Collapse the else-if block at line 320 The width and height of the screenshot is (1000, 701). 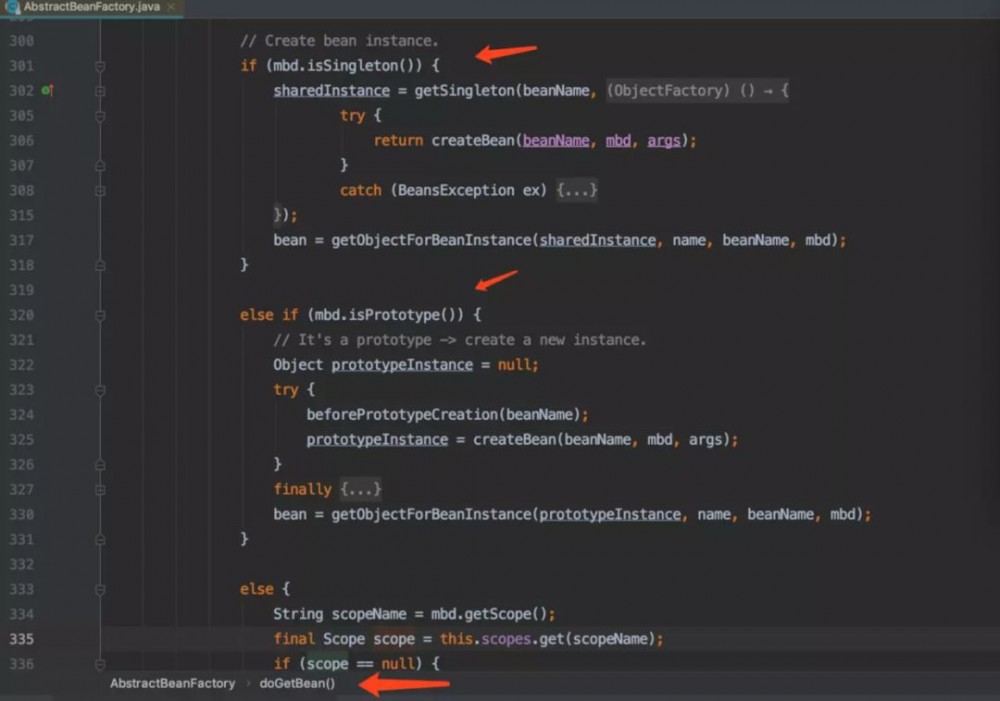click(x=100, y=315)
